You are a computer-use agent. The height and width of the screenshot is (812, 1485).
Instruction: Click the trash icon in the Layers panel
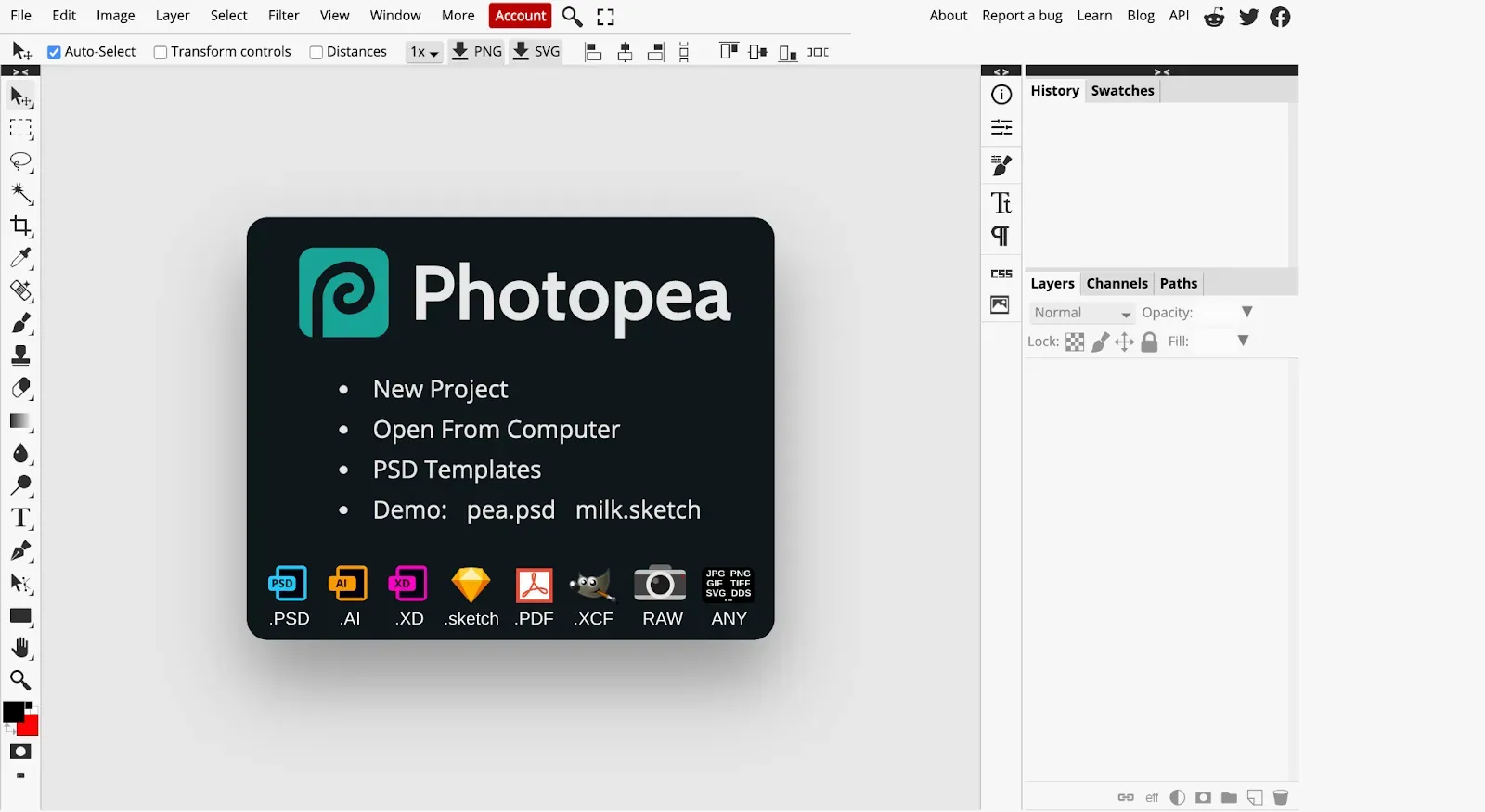point(1281,797)
